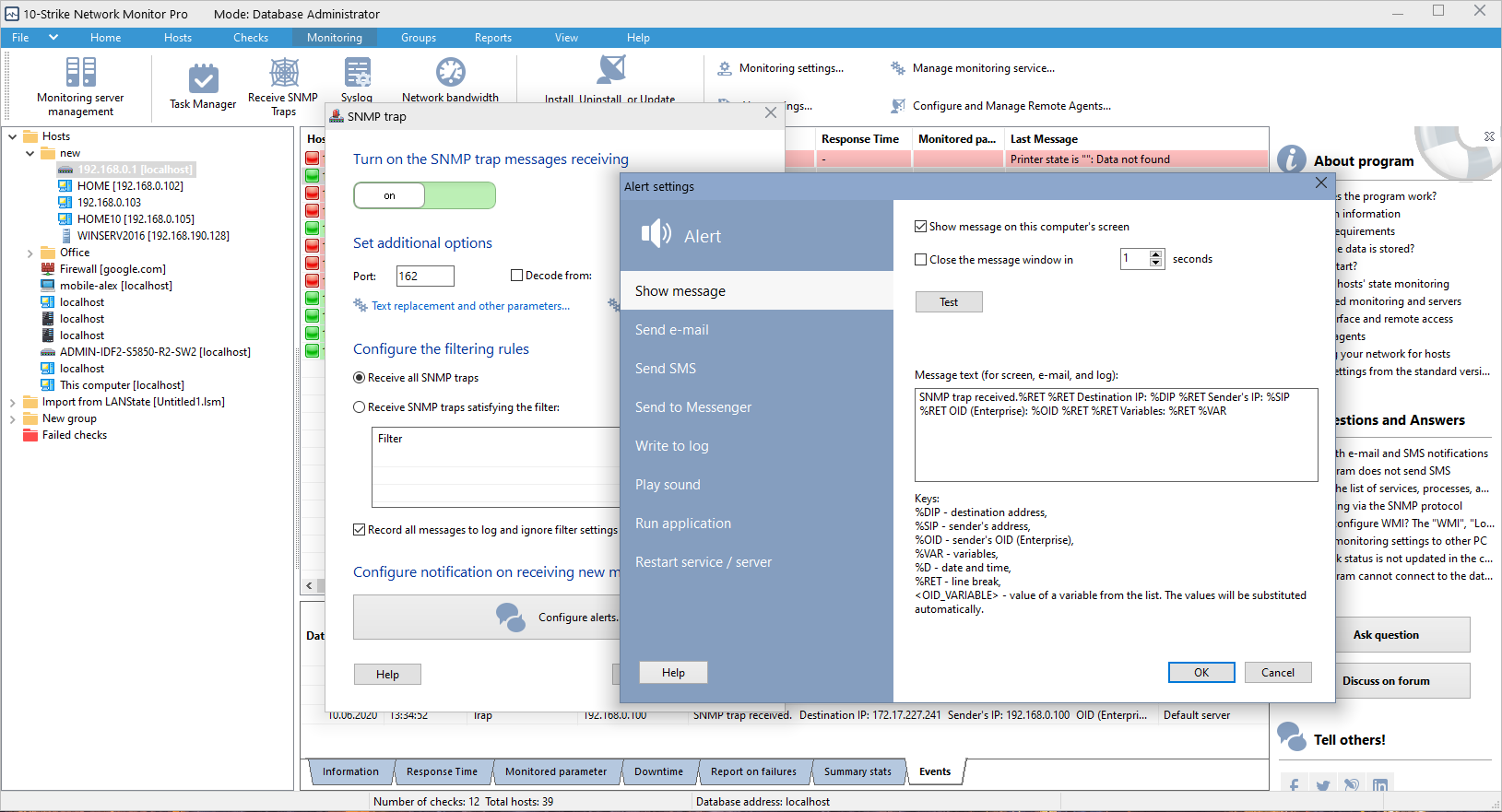Adjust seconds value with the spinner
The image size is (1502, 812).
pos(1156,259)
